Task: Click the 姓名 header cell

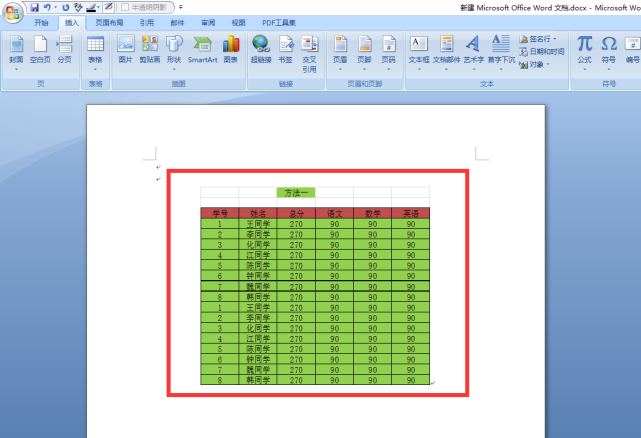Action: point(258,213)
